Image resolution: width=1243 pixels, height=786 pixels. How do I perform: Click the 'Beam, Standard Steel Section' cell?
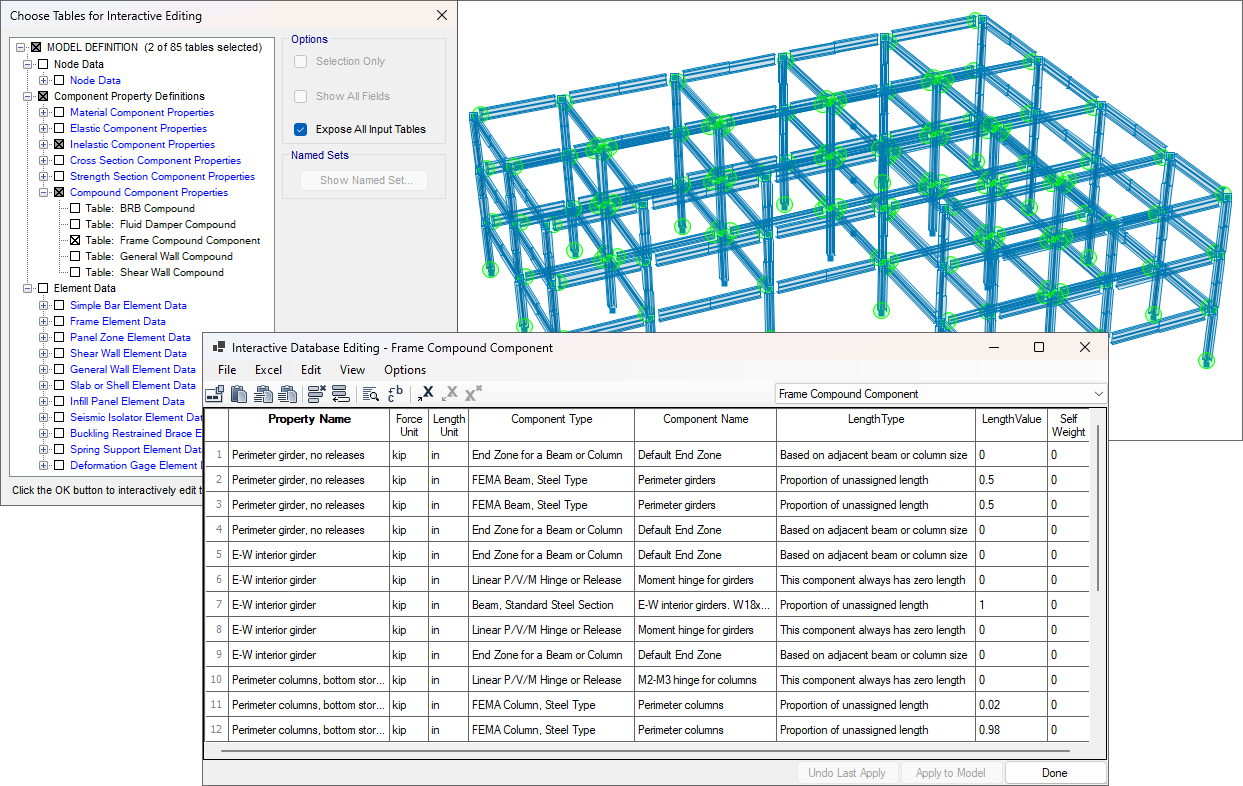(x=551, y=605)
